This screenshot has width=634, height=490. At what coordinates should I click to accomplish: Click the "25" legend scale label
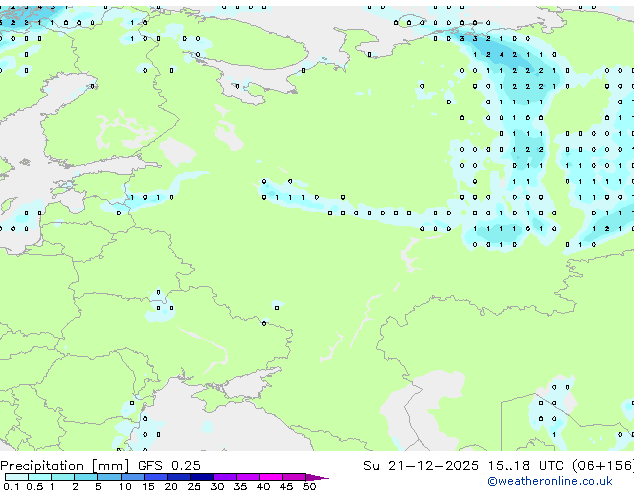pyautogui.click(x=194, y=486)
